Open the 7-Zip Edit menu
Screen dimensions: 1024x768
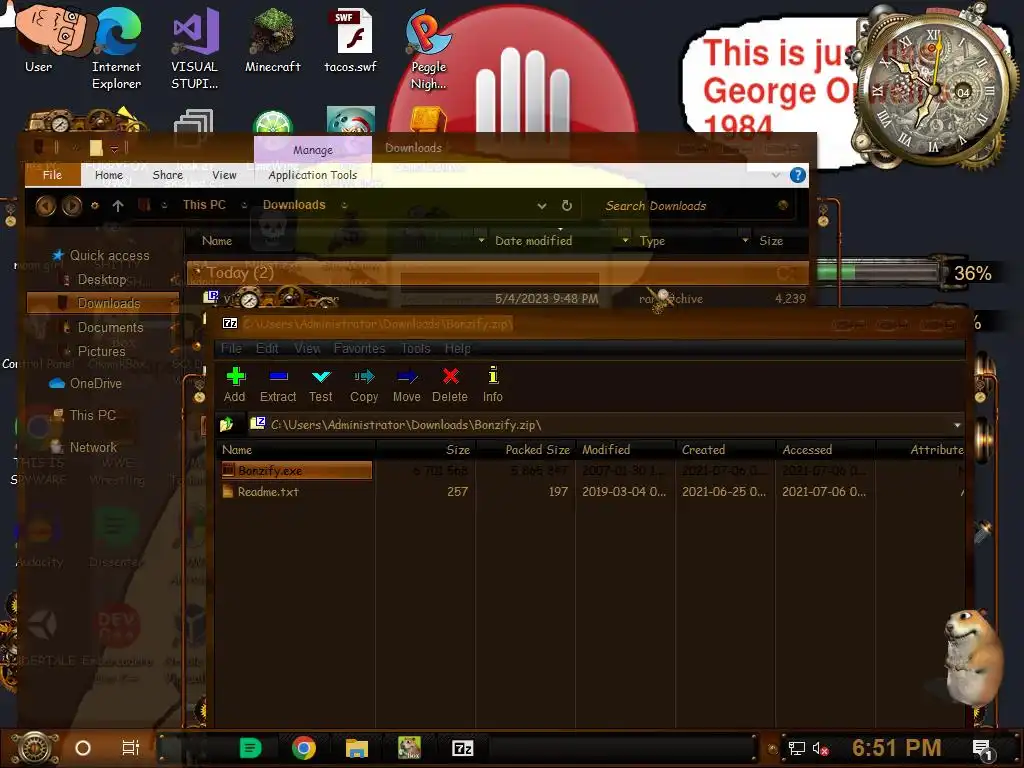click(x=267, y=349)
